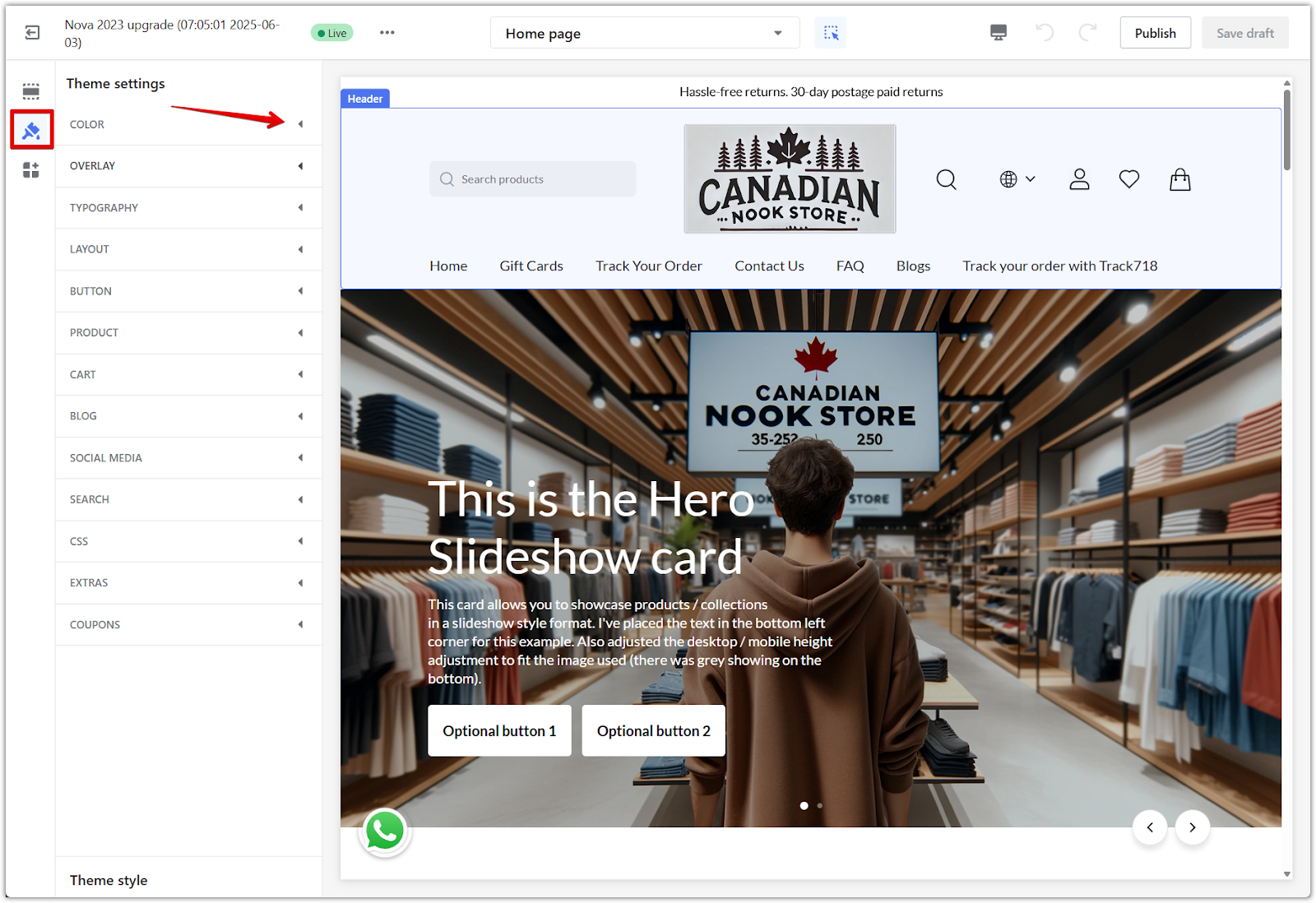The image size is (1316, 903).
Task: Click the Track Your Order menu item
Action: click(x=649, y=266)
